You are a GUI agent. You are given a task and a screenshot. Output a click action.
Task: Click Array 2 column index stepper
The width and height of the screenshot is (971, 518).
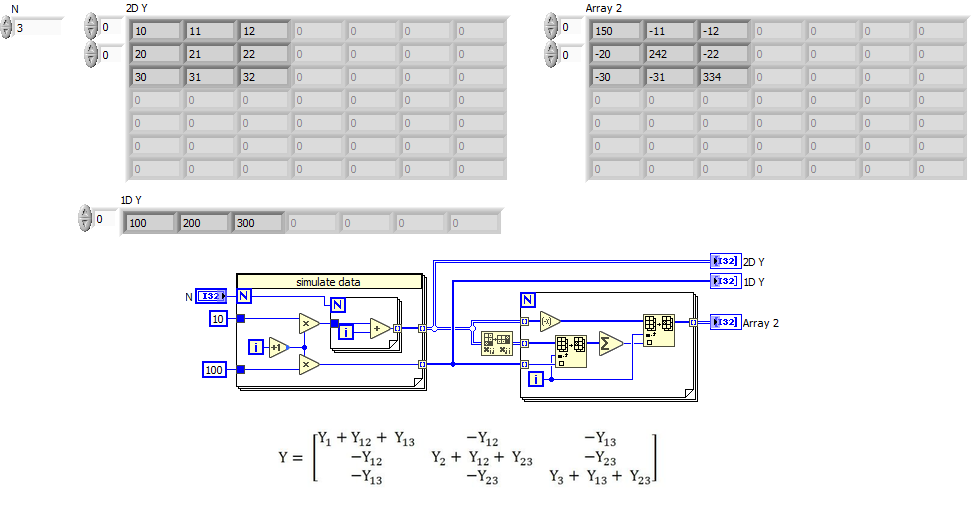tap(551, 55)
